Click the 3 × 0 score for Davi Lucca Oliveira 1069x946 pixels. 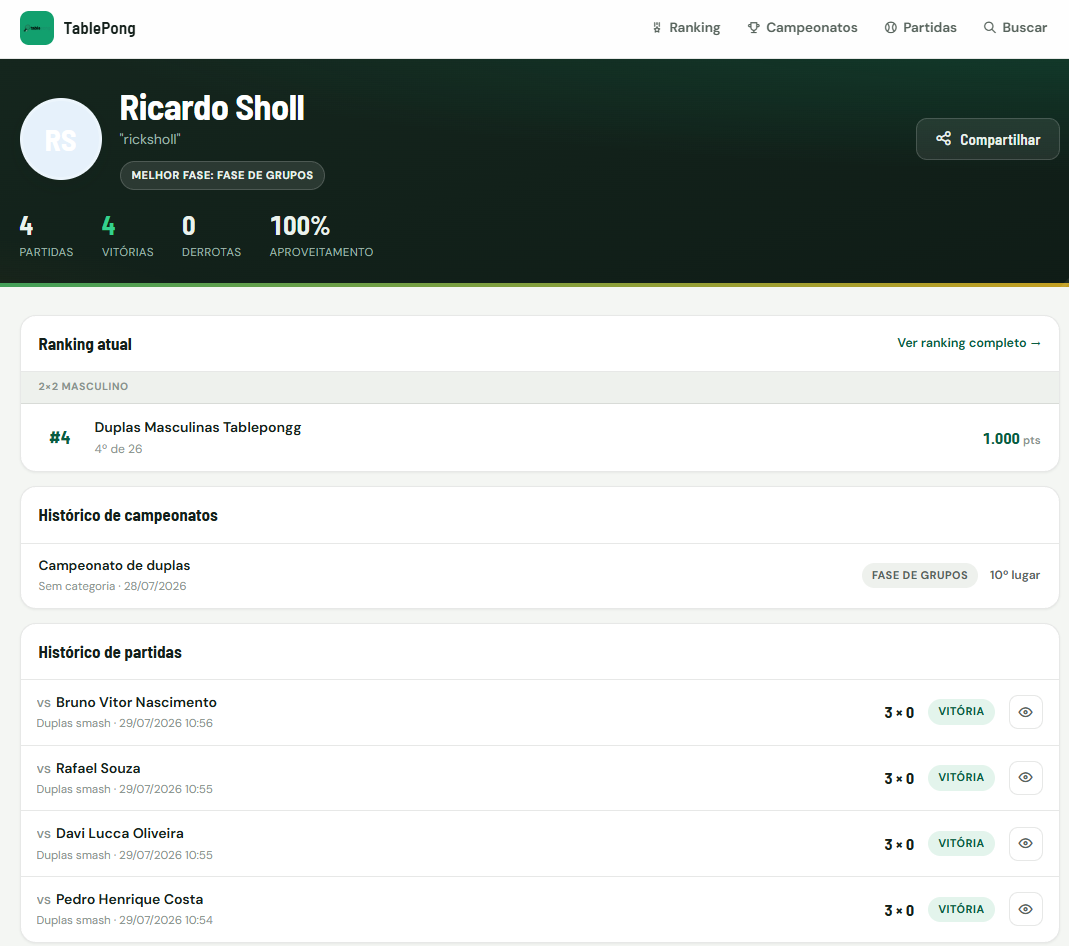(899, 844)
